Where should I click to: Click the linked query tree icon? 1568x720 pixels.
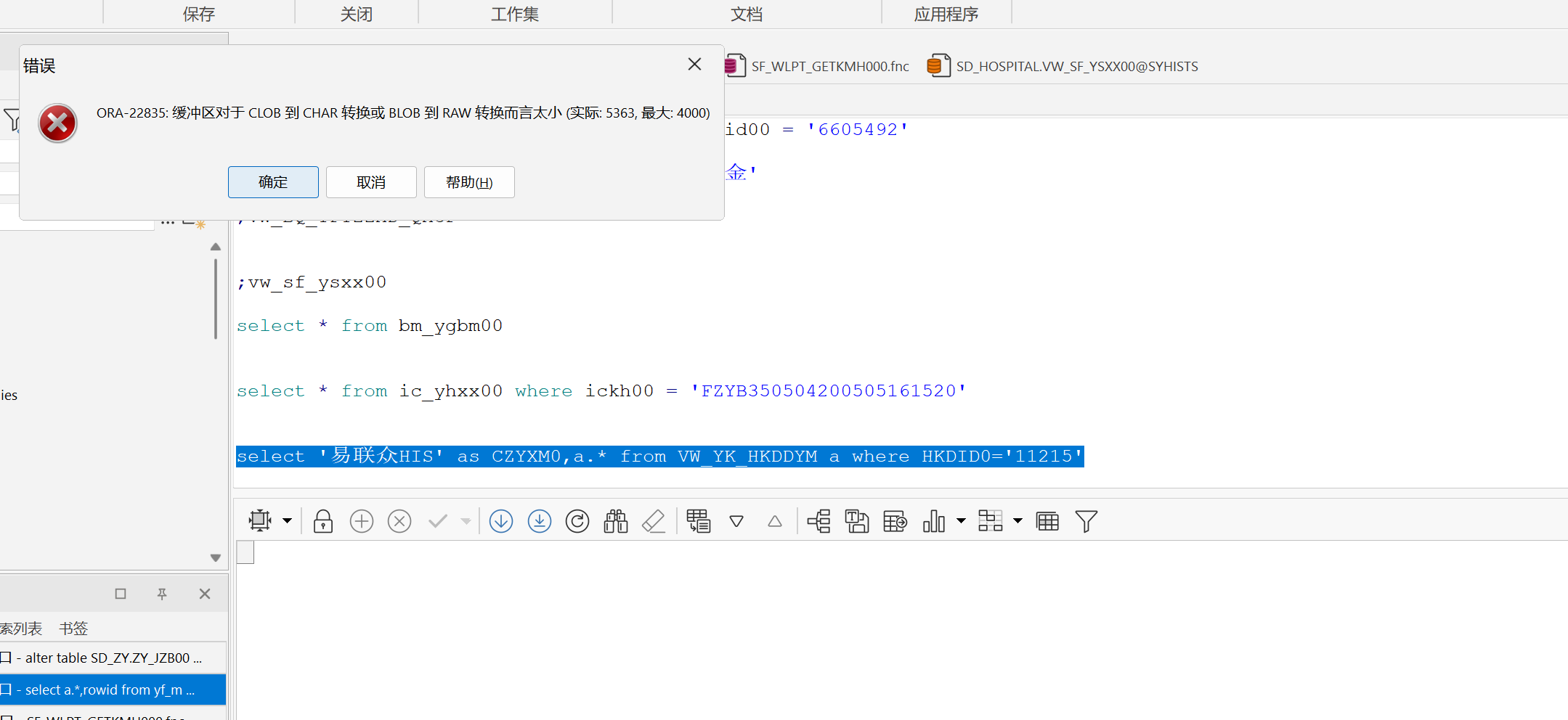(819, 521)
